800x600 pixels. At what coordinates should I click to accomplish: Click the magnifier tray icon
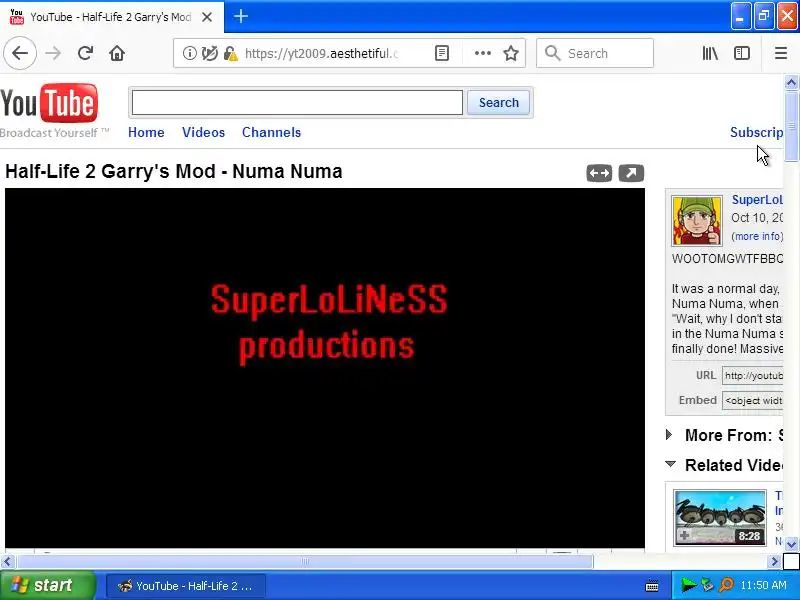(x=726, y=585)
